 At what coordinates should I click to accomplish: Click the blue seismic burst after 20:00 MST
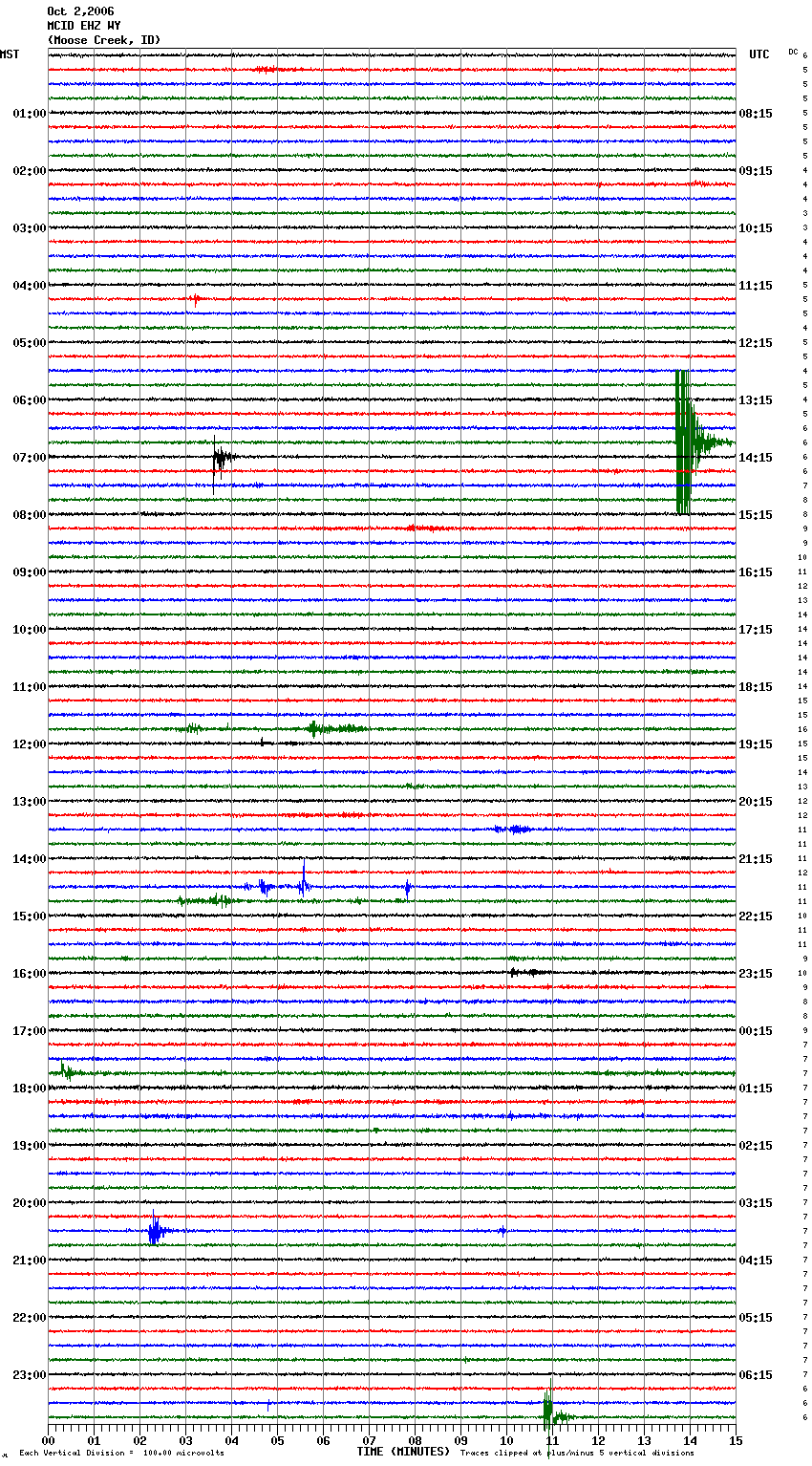(155, 1231)
